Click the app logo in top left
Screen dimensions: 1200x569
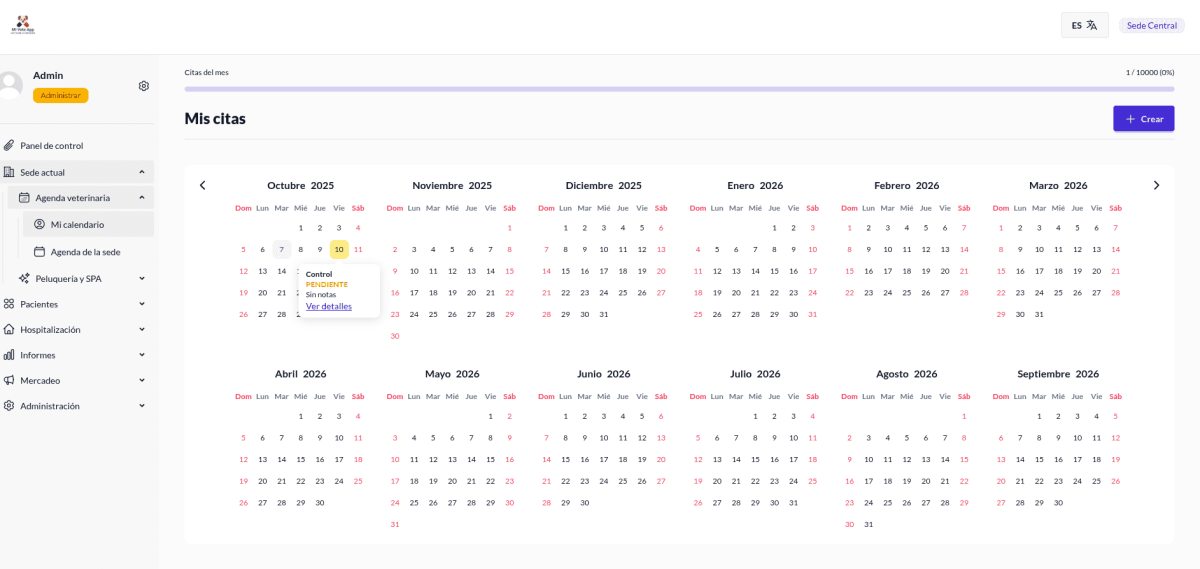pyautogui.click(x=22, y=25)
